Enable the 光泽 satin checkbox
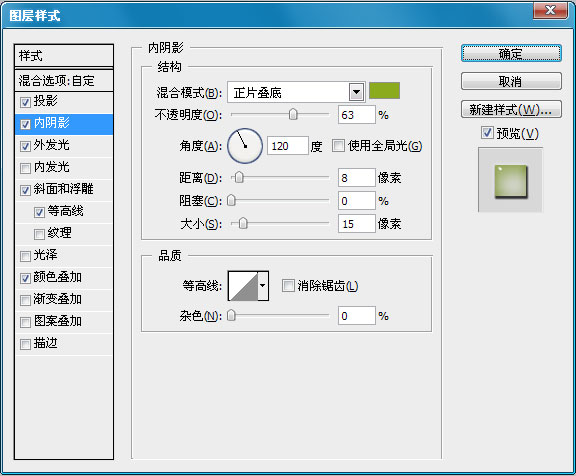Screen dimensions: 576x476 pos(25,256)
